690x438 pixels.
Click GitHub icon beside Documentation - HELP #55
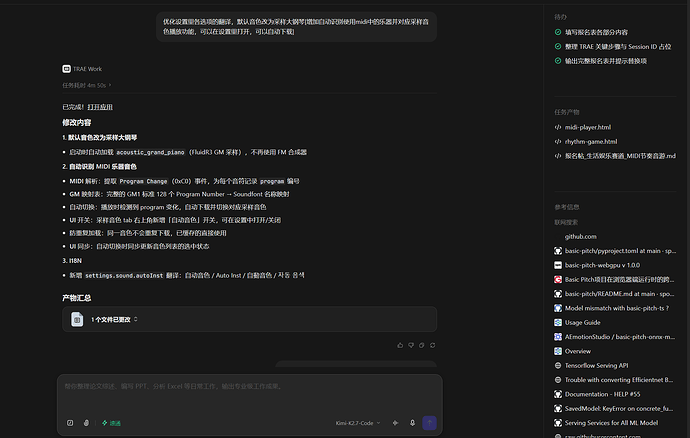click(x=558, y=394)
